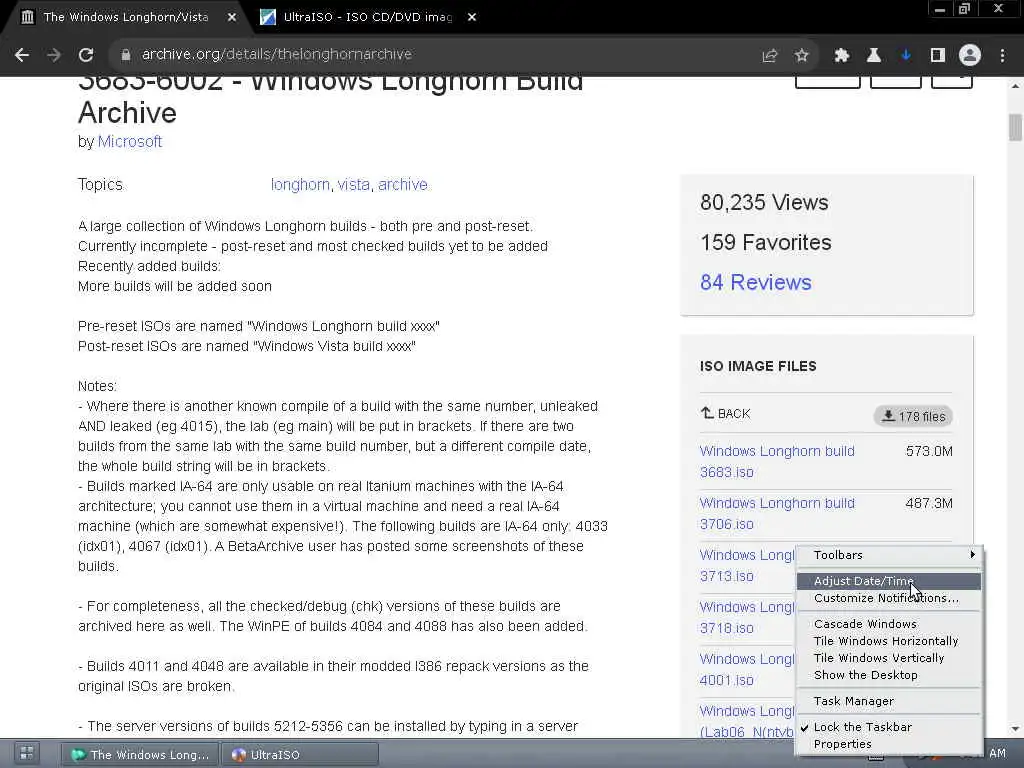This screenshot has width=1024, height=768.
Task: Open the longhorn topic link
Action: 300,185
